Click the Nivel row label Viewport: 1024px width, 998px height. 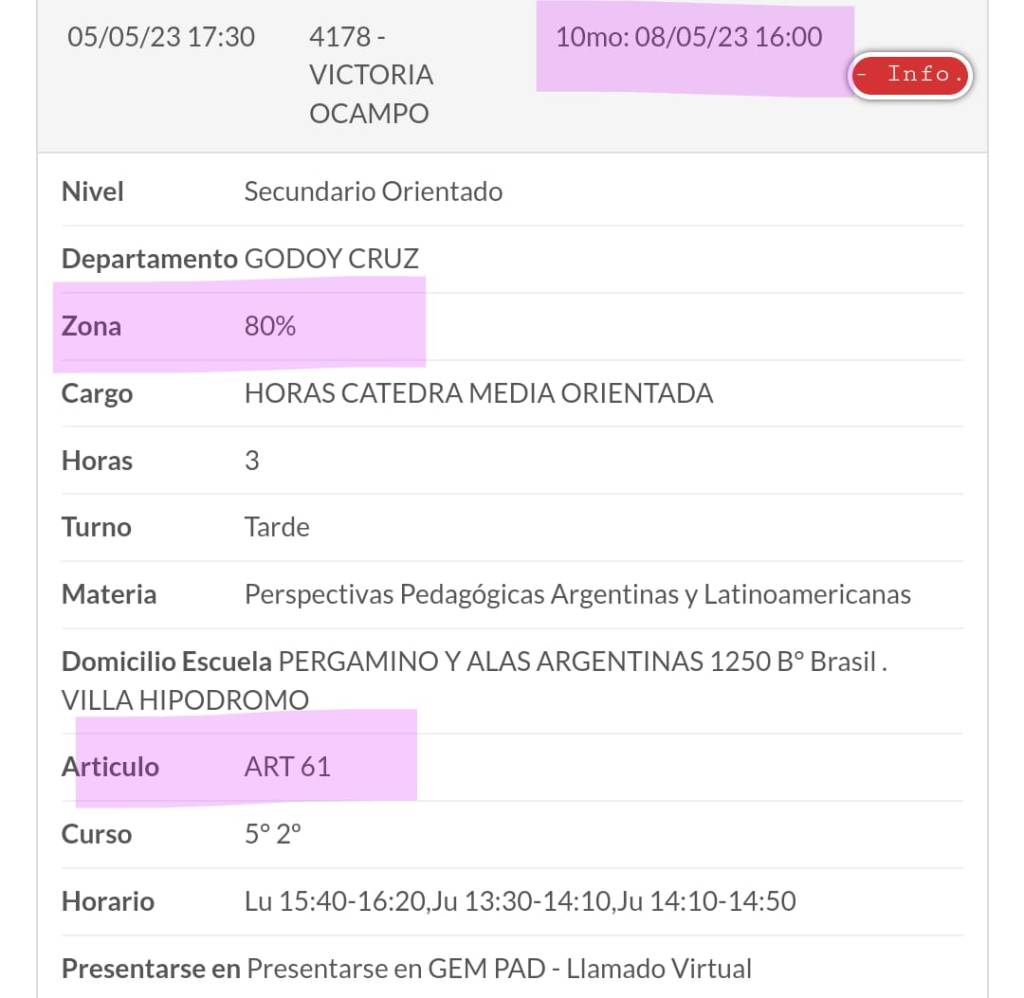click(93, 191)
